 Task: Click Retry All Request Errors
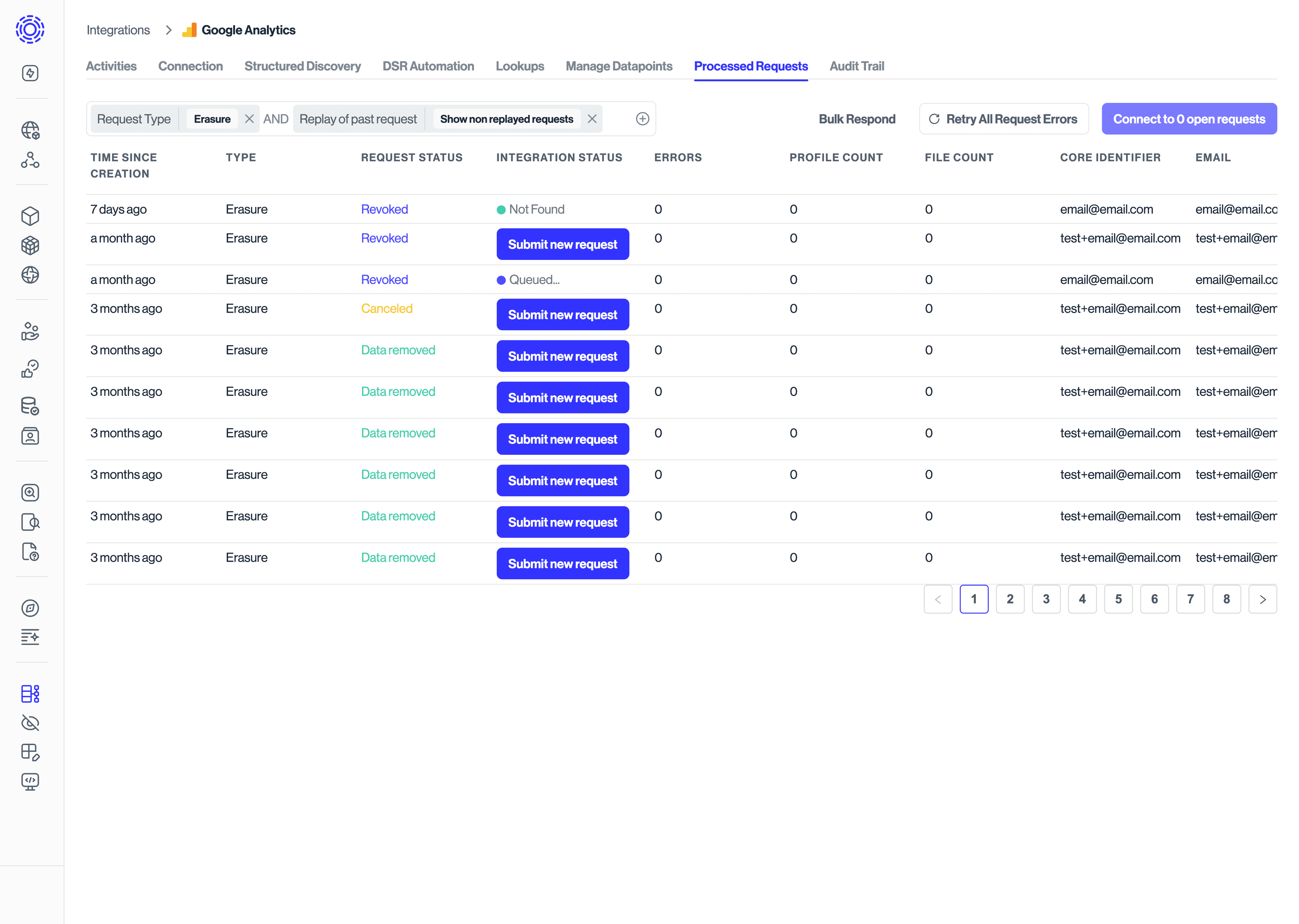pos(1004,118)
